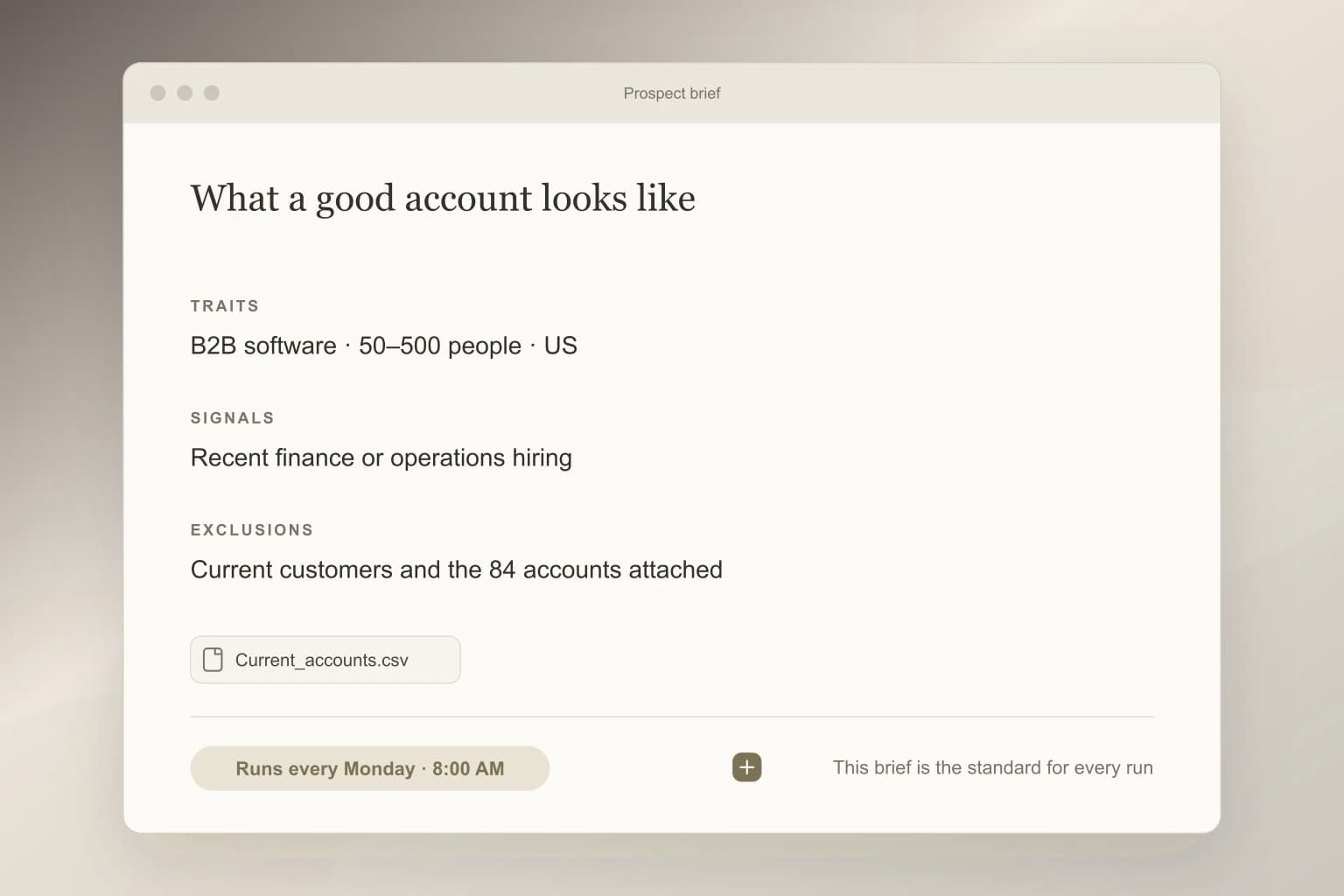
Task: Click the US location trait
Action: [561, 346]
